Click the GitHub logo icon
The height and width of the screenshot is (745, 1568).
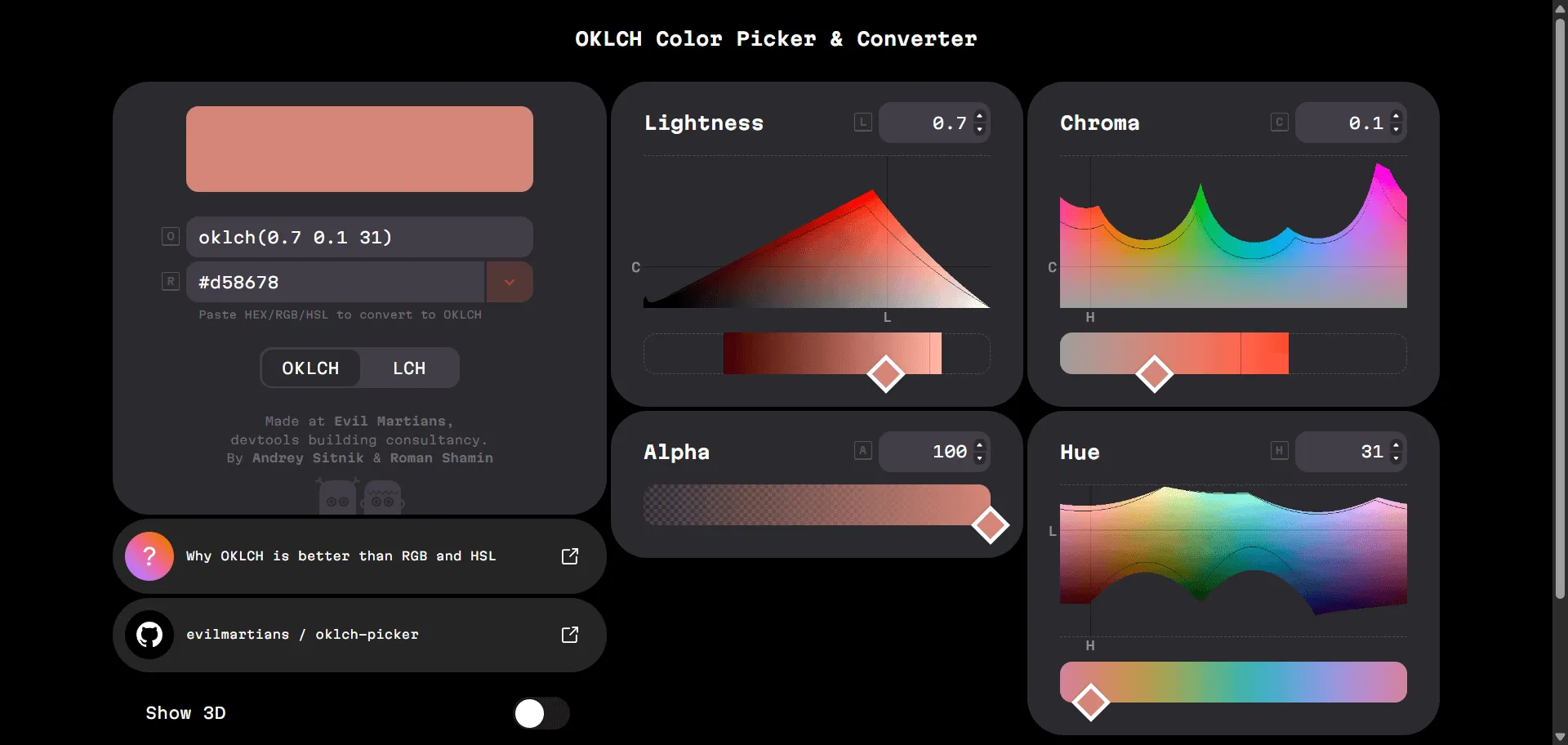pyautogui.click(x=149, y=635)
